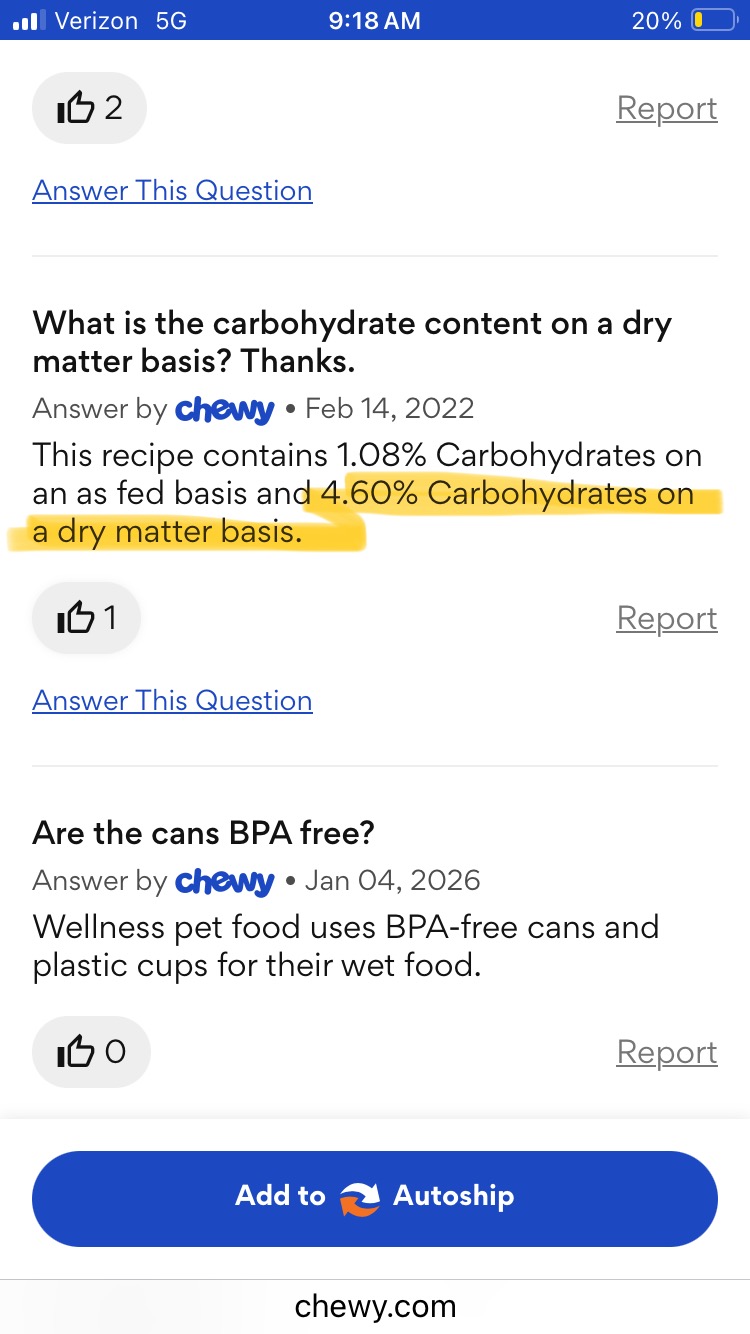Image resolution: width=750 pixels, height=1334 pixels.
Task: Open Answer This Question above carbohydrate question
Action: [172, 190]
